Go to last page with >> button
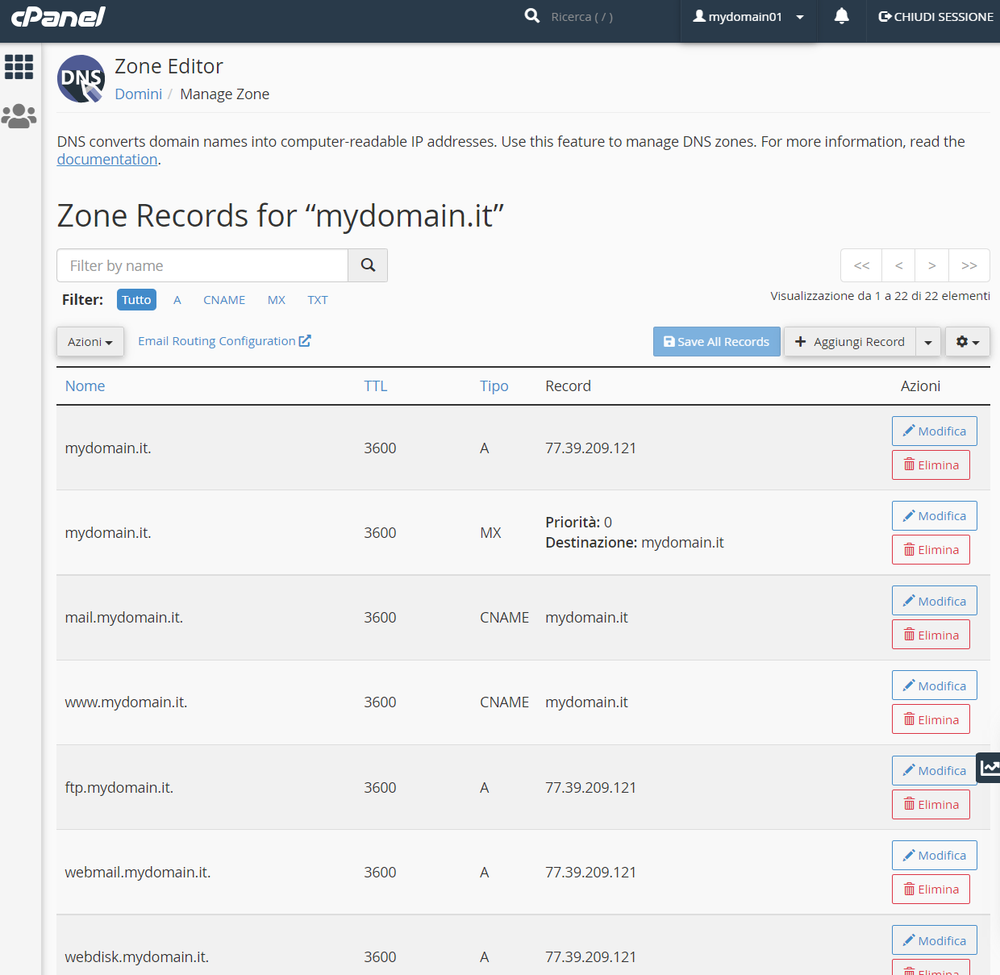Screen dimensions: 1000x975 (969, 265)
